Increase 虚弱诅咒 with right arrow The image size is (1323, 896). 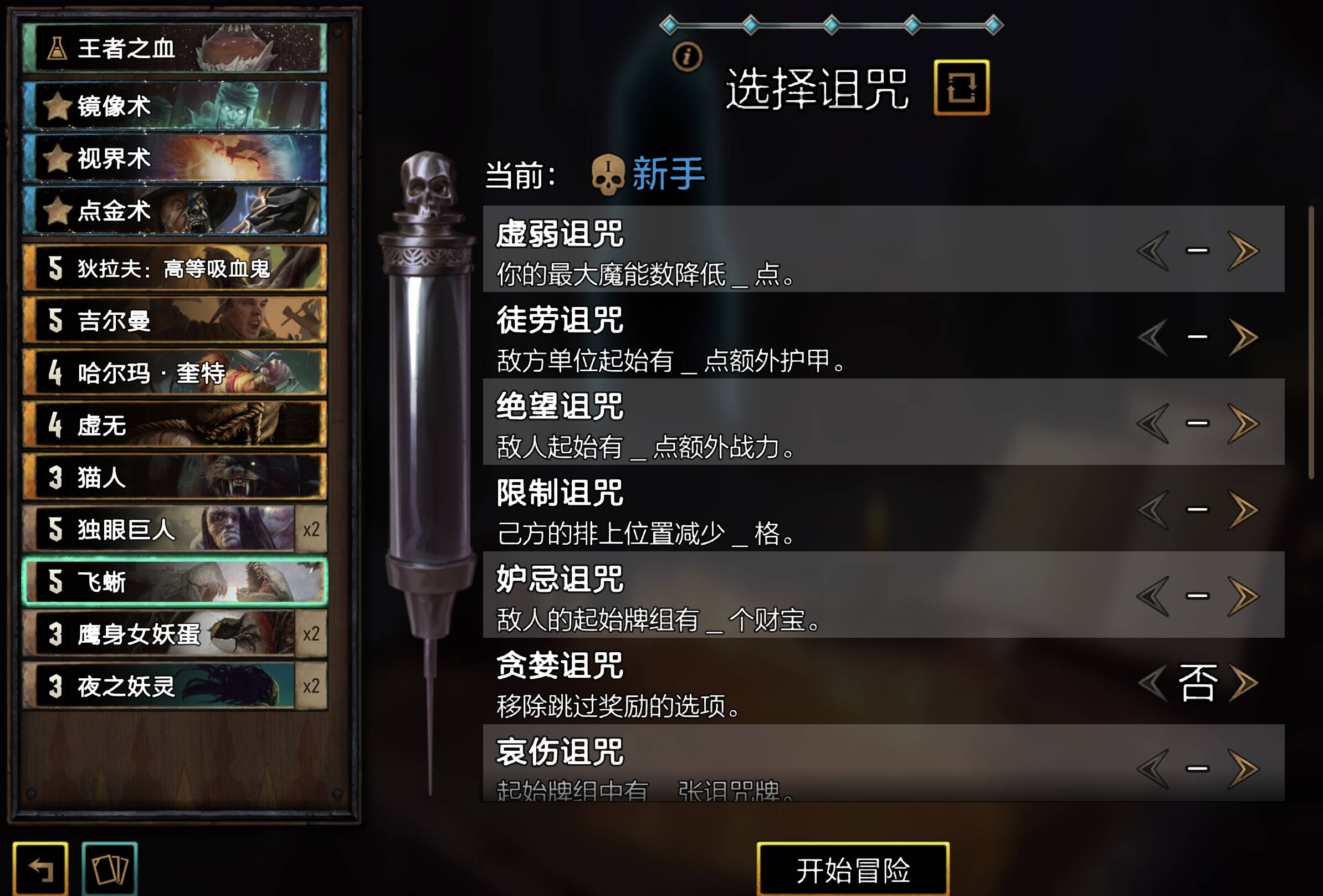(x=1243, y=250)
